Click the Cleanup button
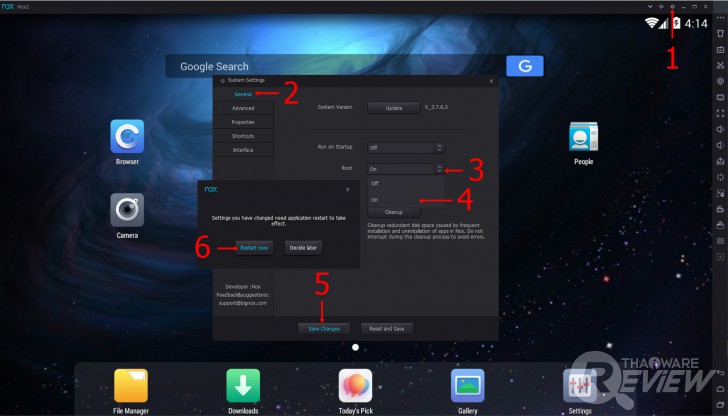The height and width of the screenshot is (416, 728). coord(394,212)
